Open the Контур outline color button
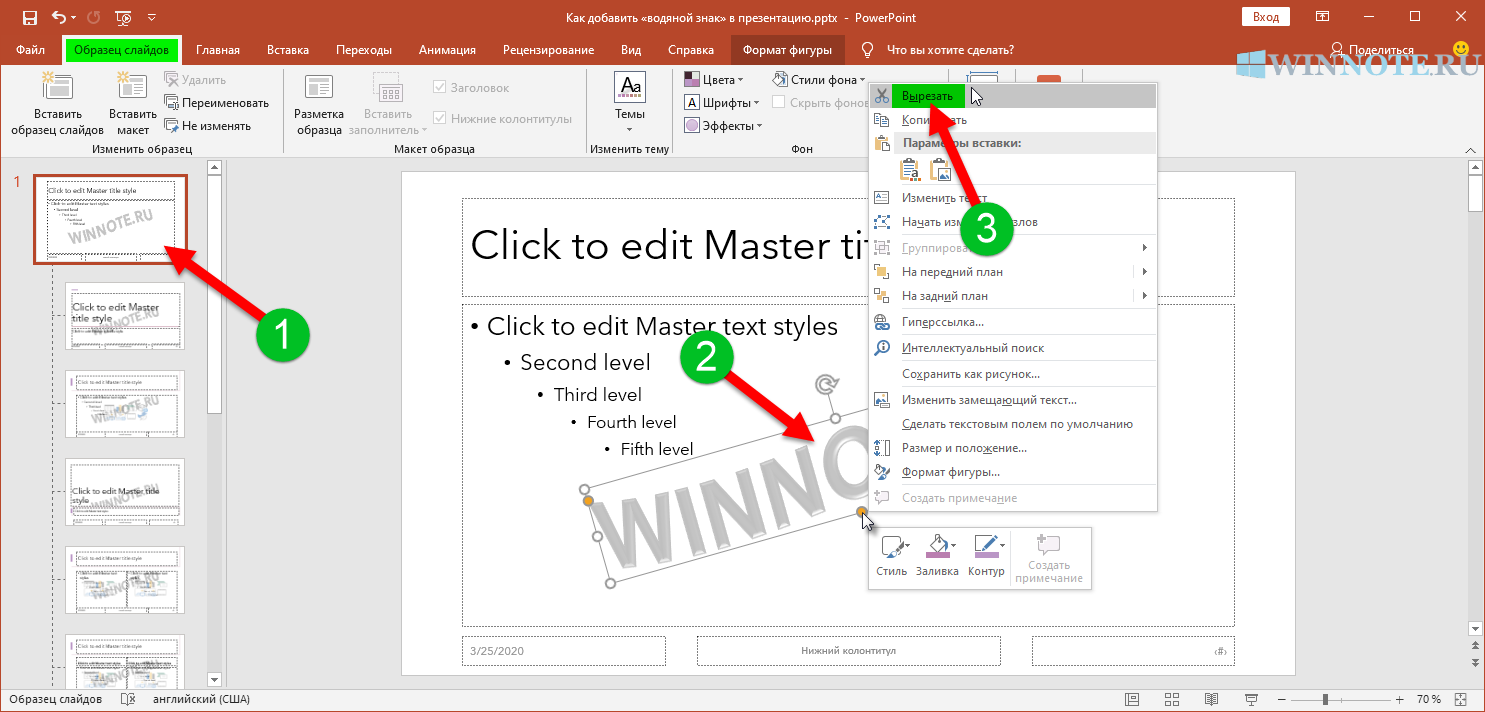This screenshot has width=1485, height=712. 986,556
